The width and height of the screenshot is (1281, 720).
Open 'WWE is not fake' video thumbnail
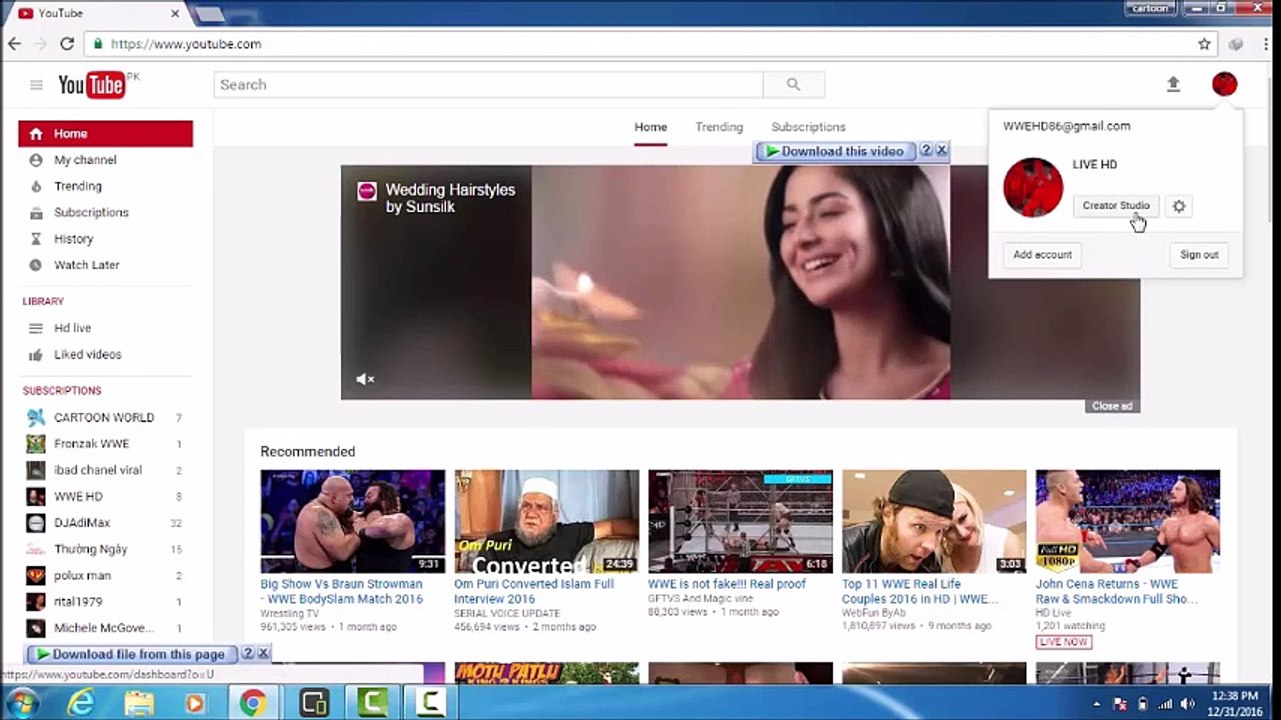tap(740, 522)
